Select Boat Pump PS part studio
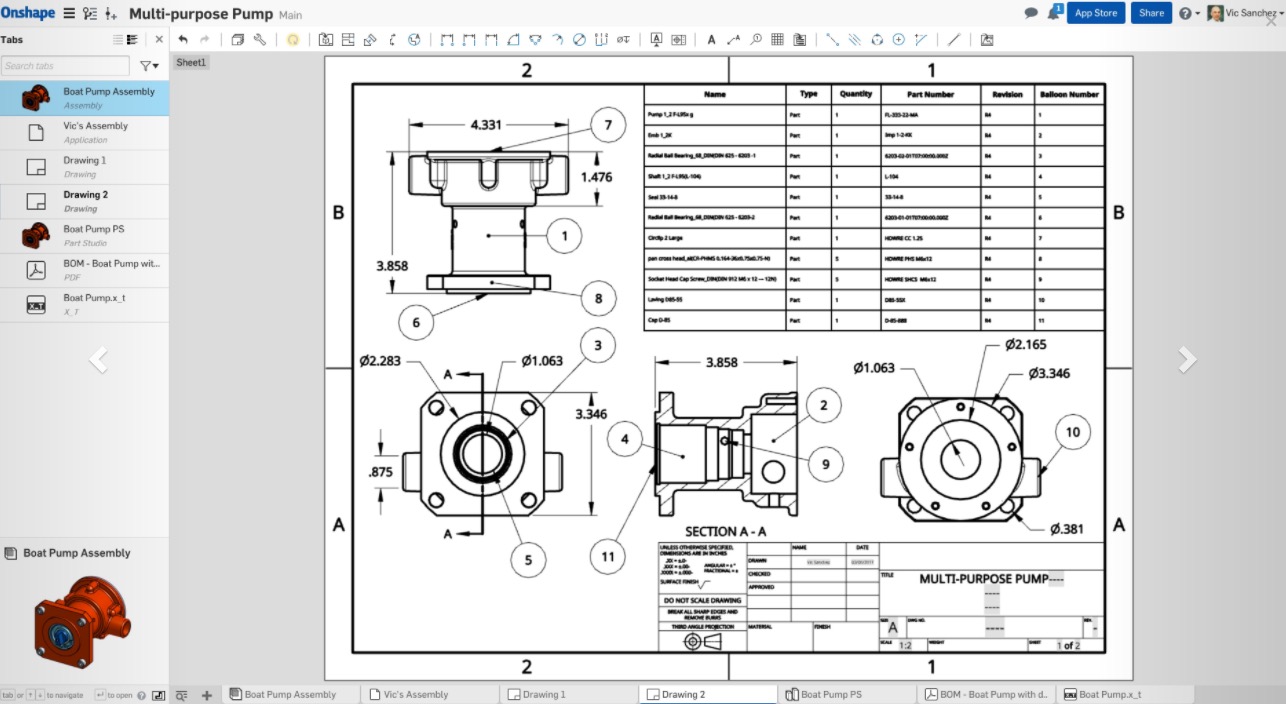This screenshot has width=1286, height=704. pyautogui.click(x=84, y=236)
